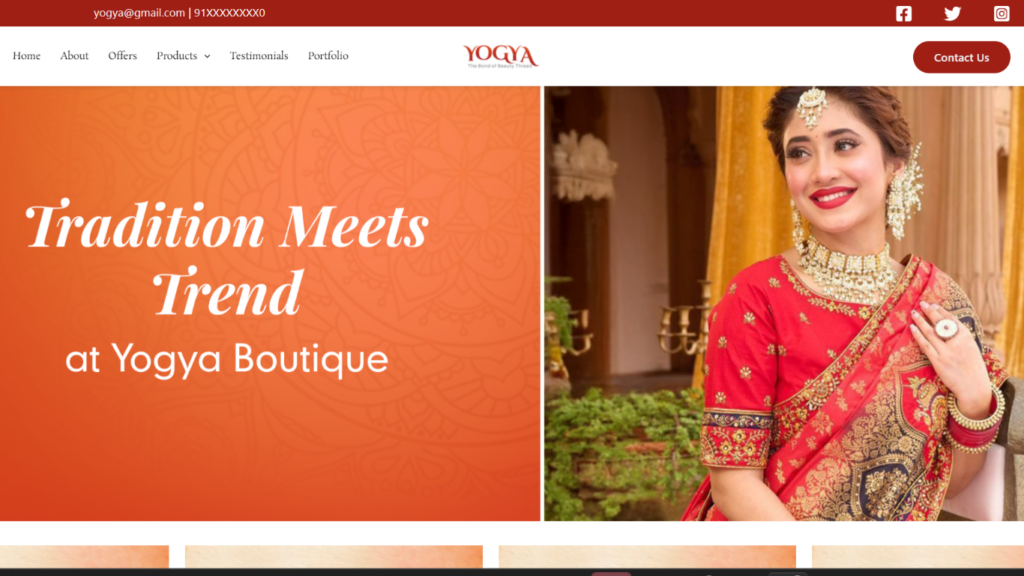Open the Instagram icon in top bar
The width and height of the screenshot is (1024, 576).
point(1001,13)
